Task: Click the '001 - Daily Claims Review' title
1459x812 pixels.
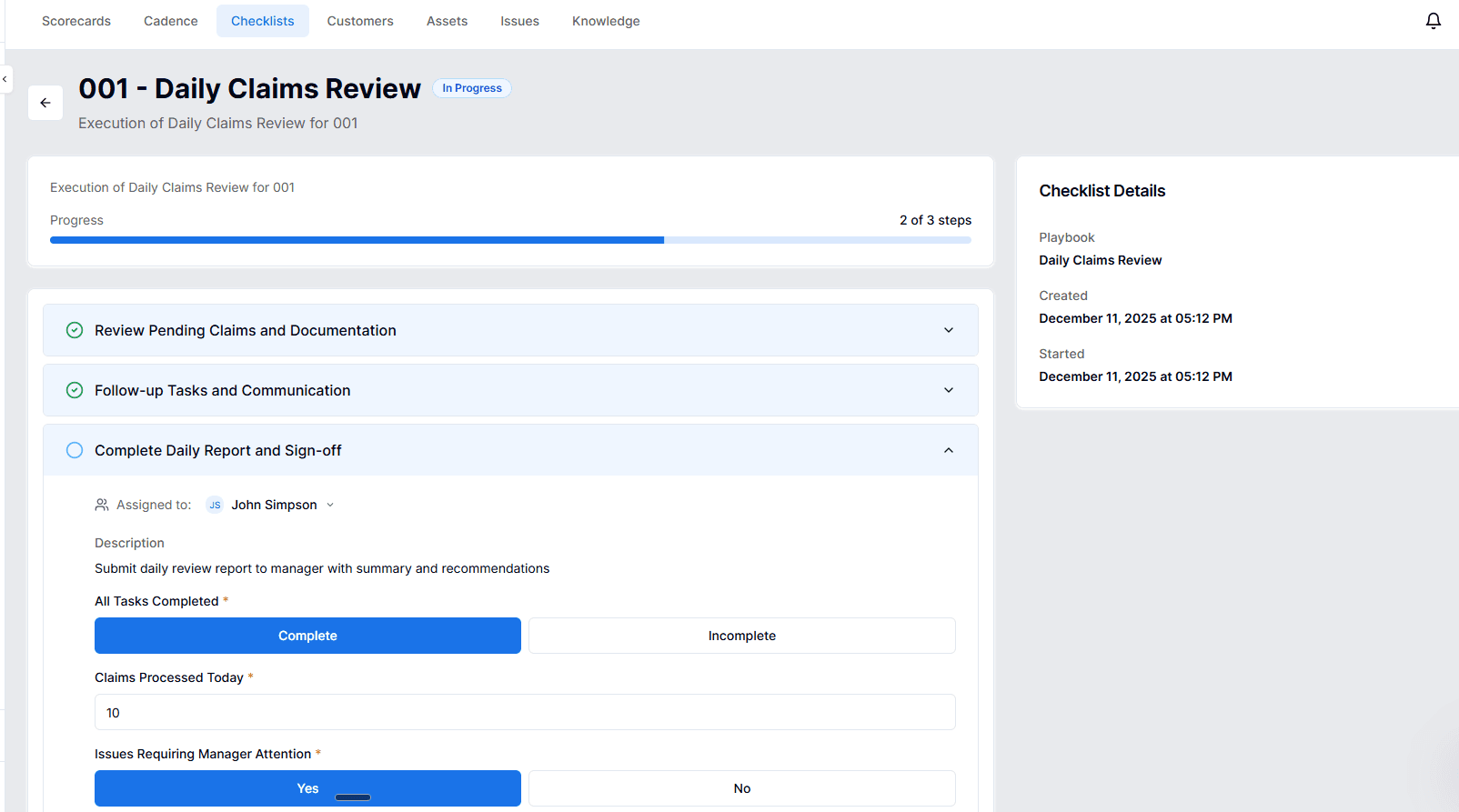Action: coord(249,88)
